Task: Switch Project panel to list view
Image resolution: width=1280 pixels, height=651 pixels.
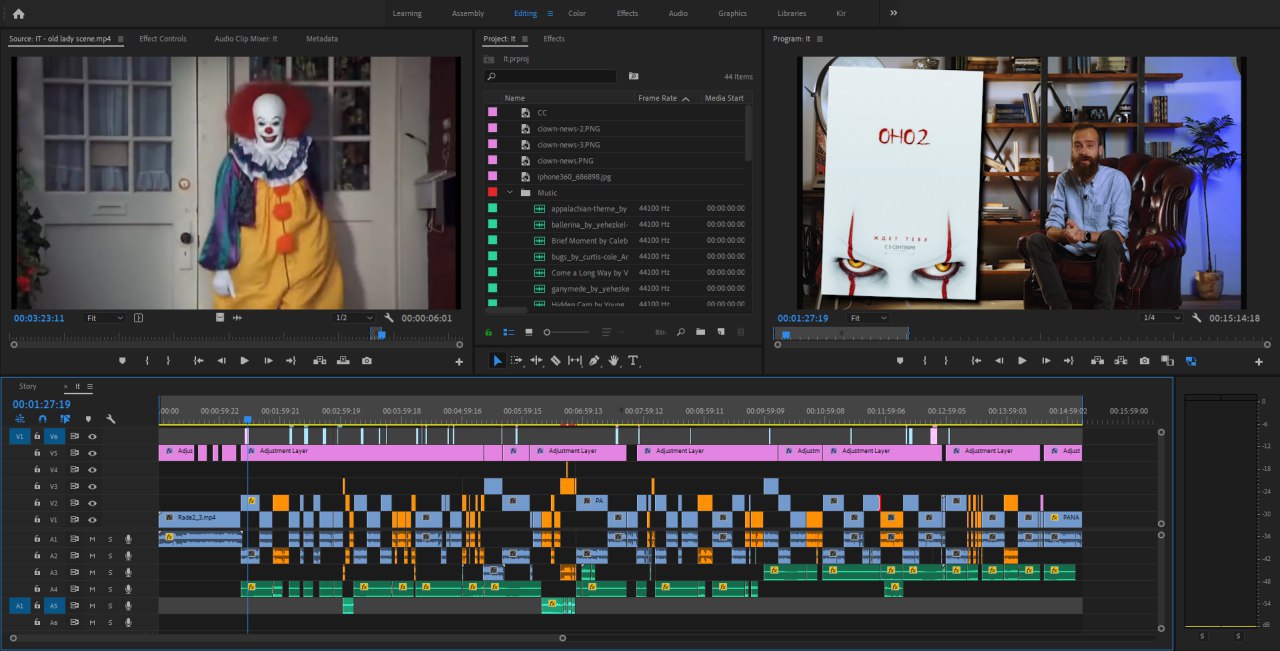Action: pyautogui.click(x=508, y=332)
